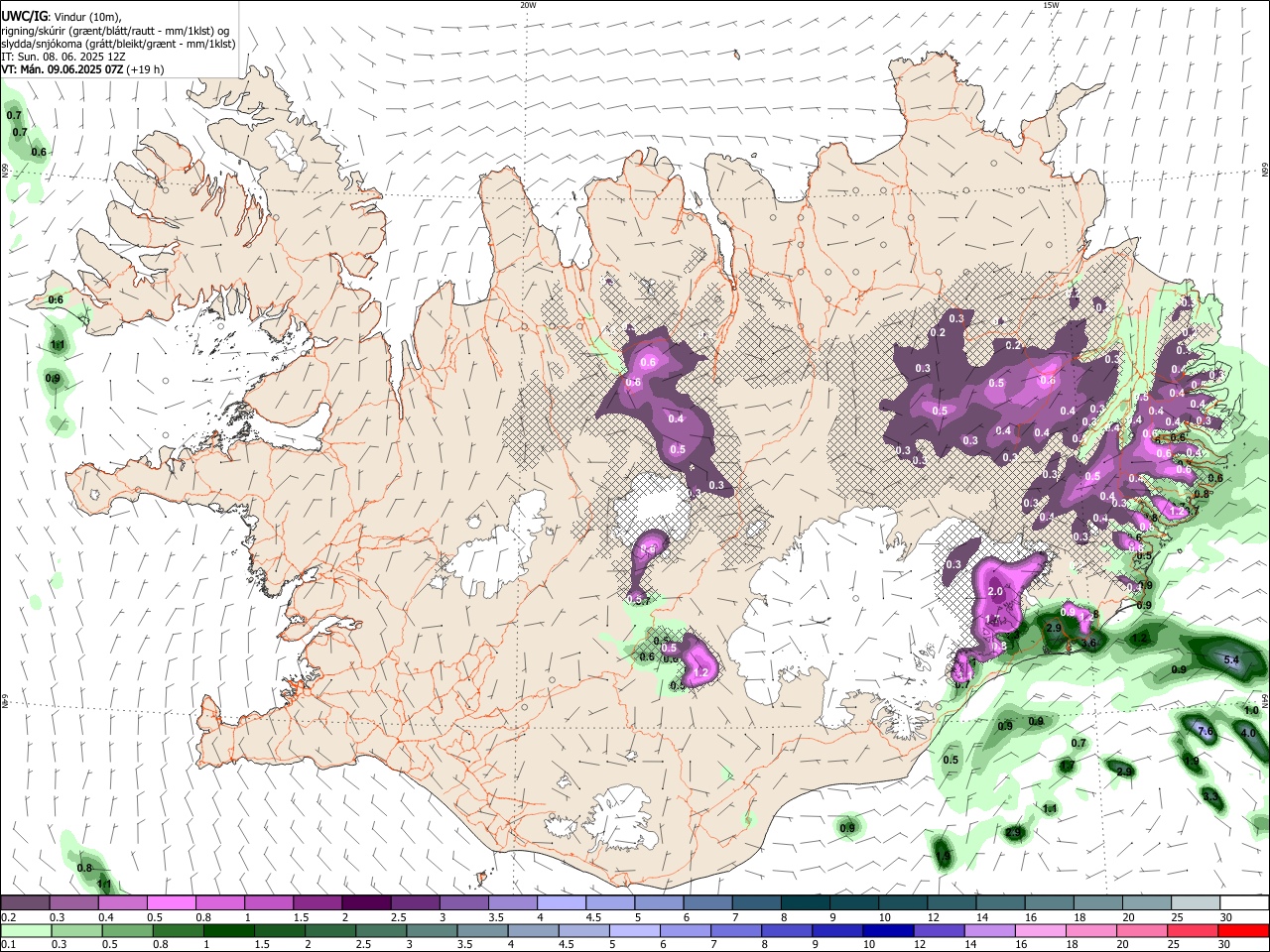This screenshot has width=1270, height=952.
Task: Click the '3.3' rain value label
Action: point(1210,796)
